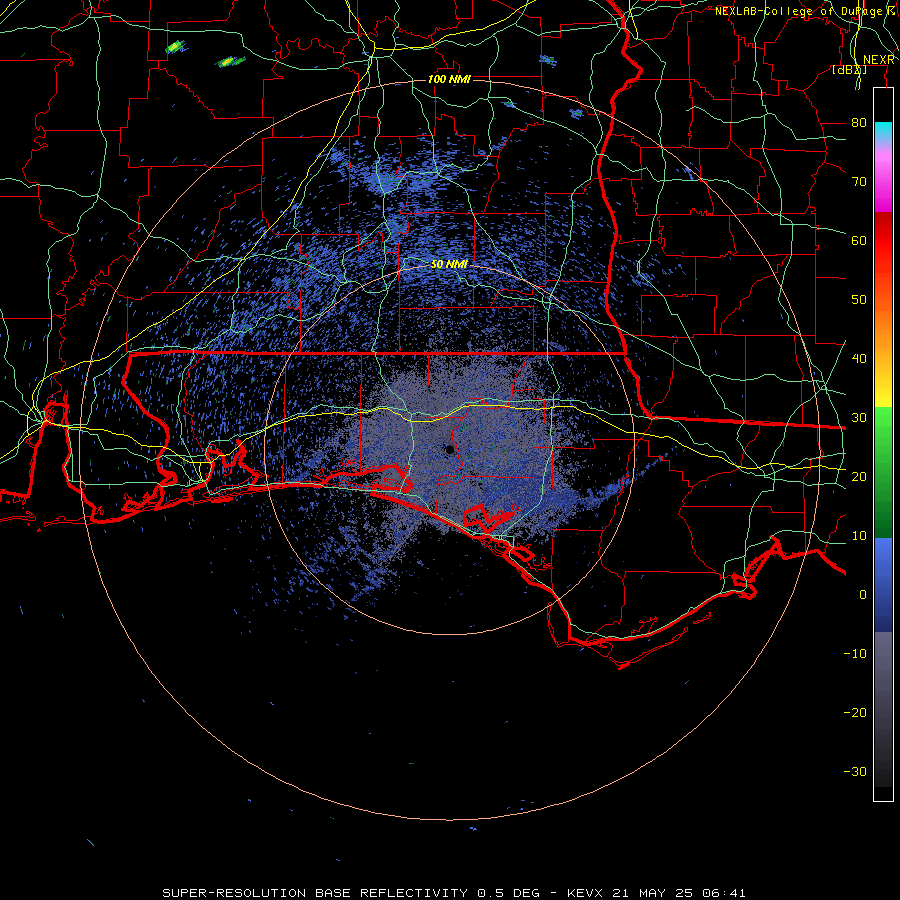Click the Super-Resolution Base Reflectivity caption text
Screen dimensions: 900x900
315,893
